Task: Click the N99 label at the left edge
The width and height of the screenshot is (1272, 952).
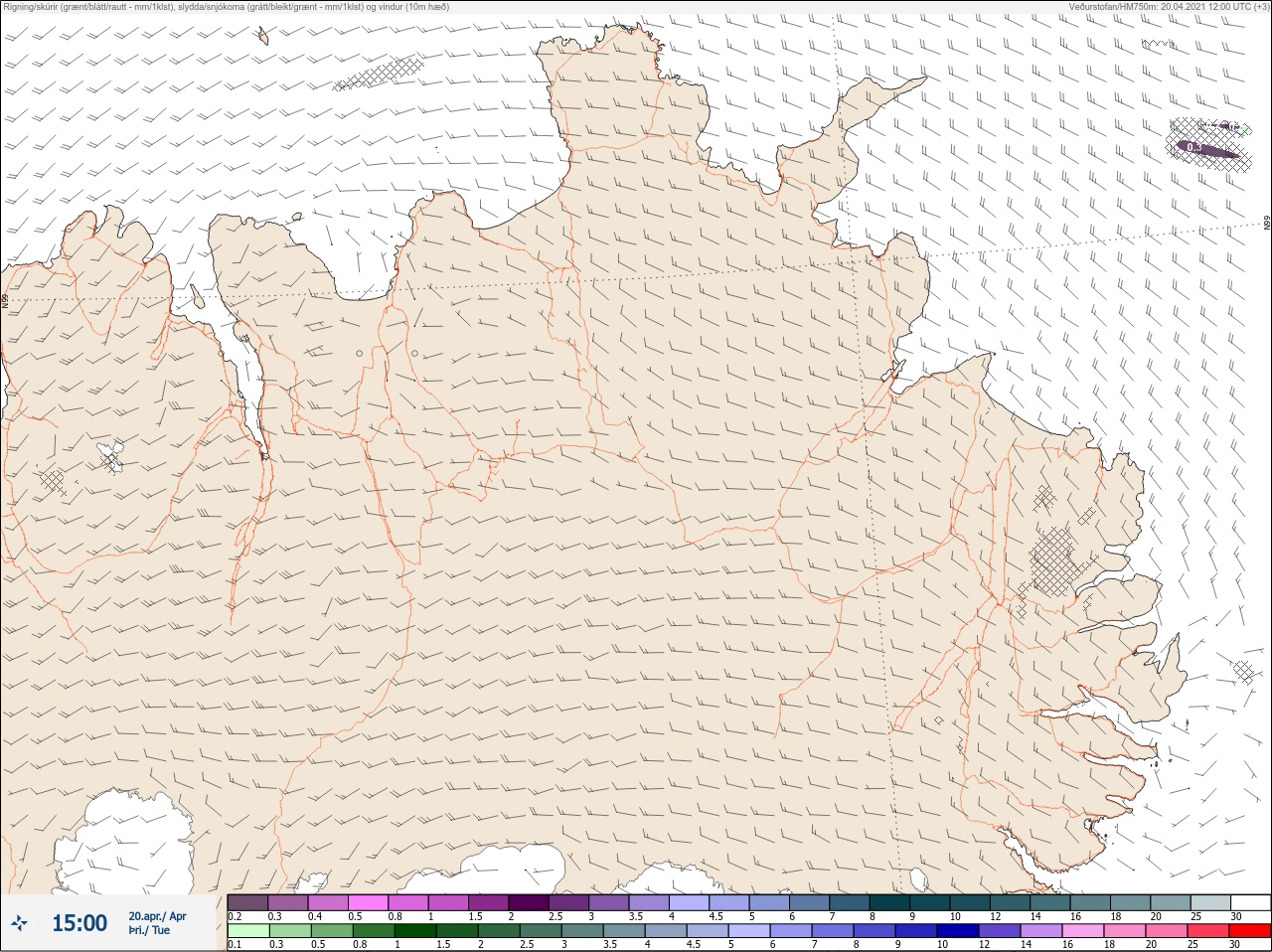Action: click(5, 299)
